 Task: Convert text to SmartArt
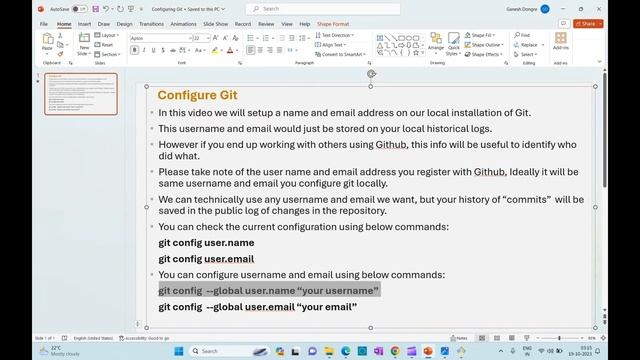pos(340,54)
